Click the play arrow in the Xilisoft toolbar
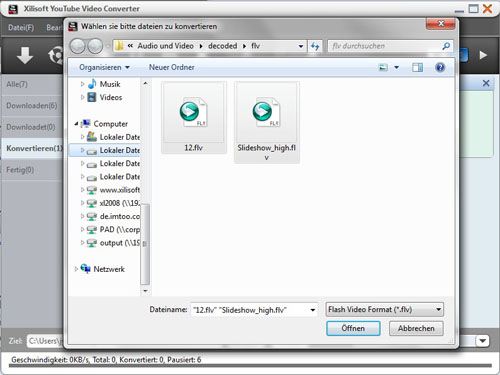 pyautogui.click(x=483, y=55)
